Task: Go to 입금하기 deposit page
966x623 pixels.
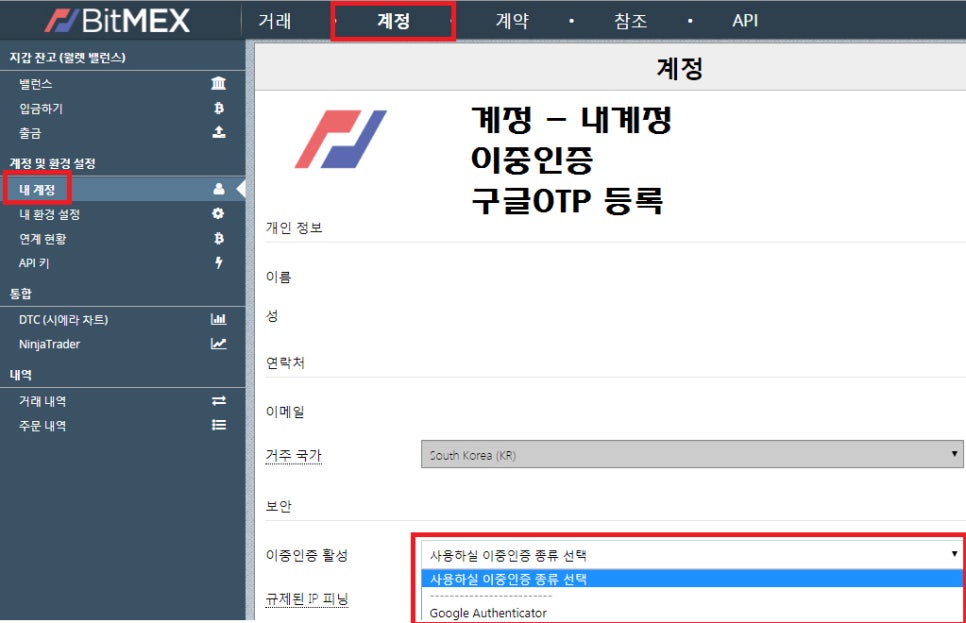Action: (41, 108)
